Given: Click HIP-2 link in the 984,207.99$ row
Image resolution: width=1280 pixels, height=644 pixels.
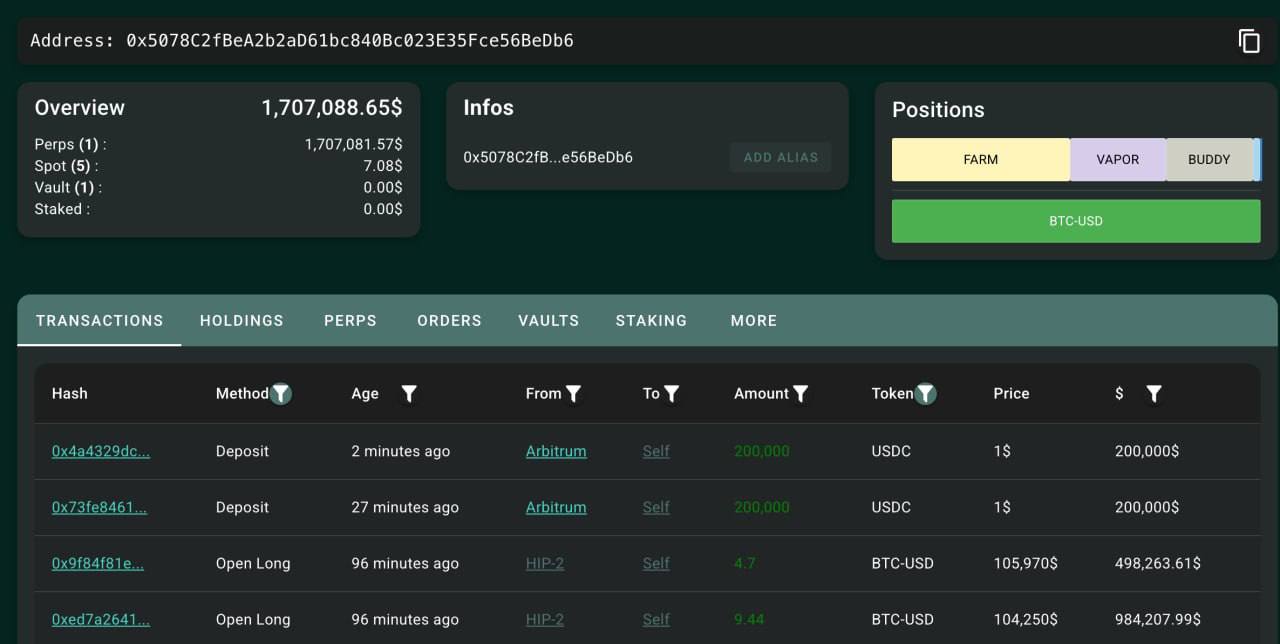Looking at the screenshot, I should [545, 619].
